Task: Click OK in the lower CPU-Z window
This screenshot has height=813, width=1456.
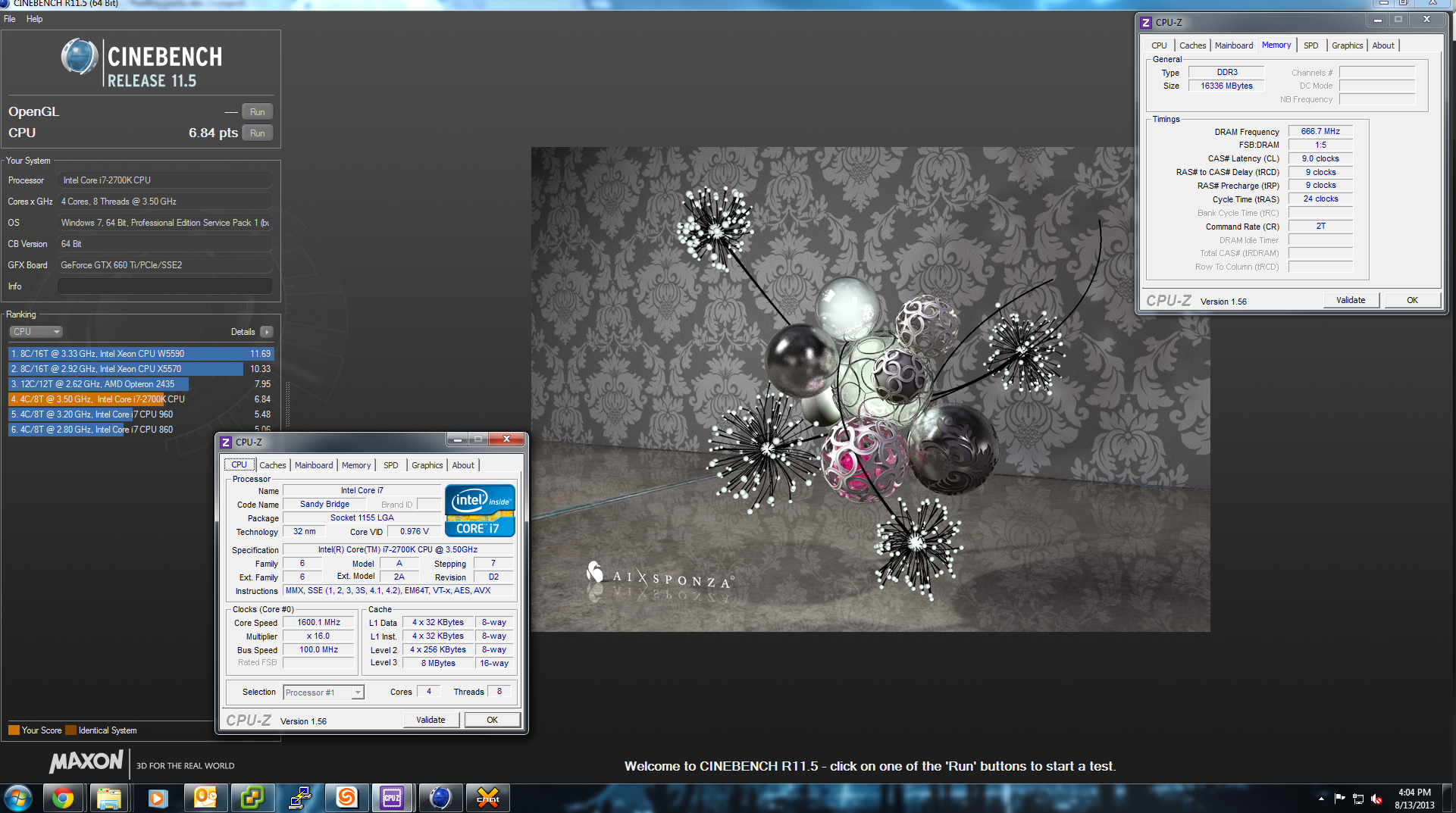Action: [493, 720]
